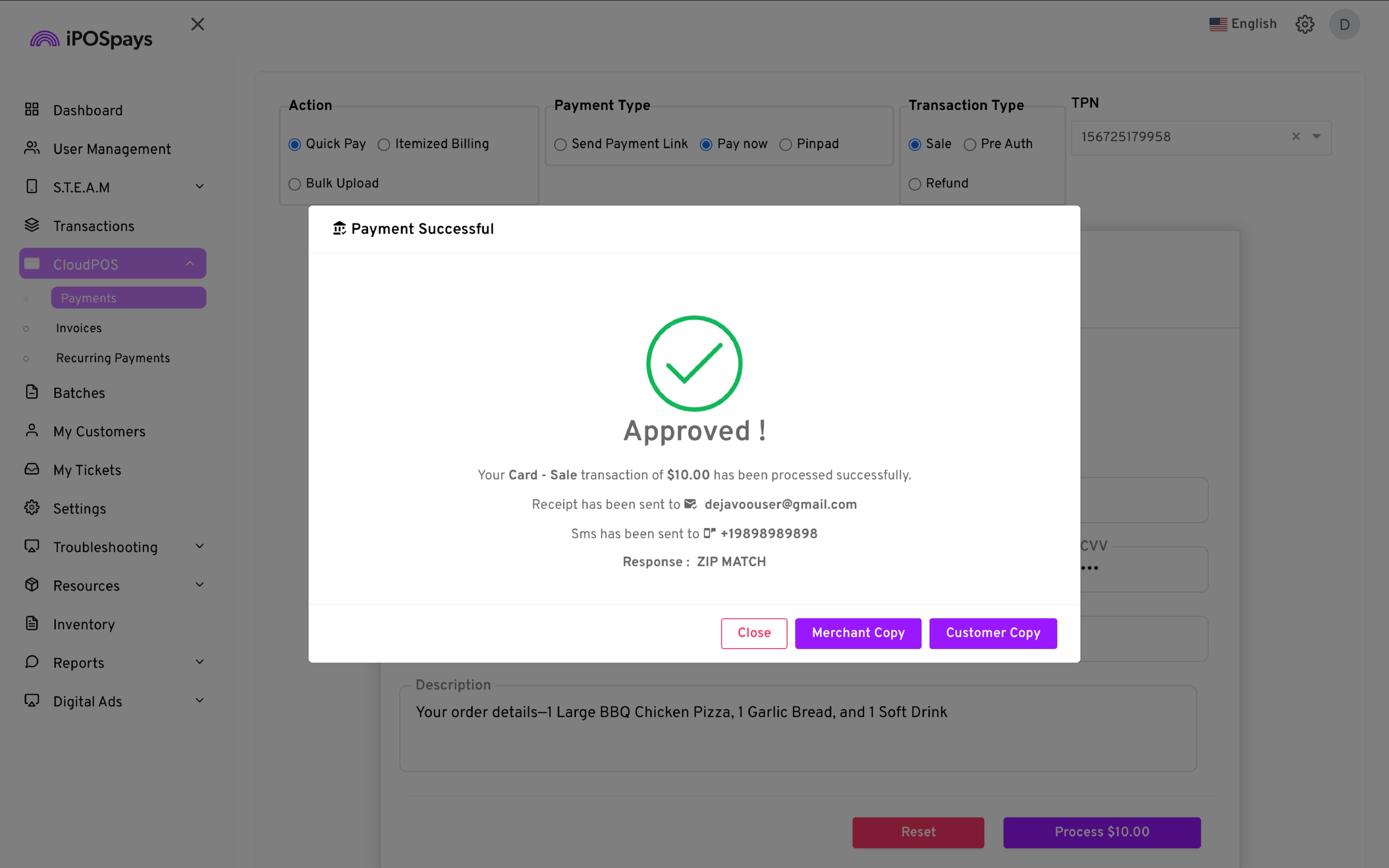Choose the Refund transaction type
1389x868 pixels.
(915, 184)
